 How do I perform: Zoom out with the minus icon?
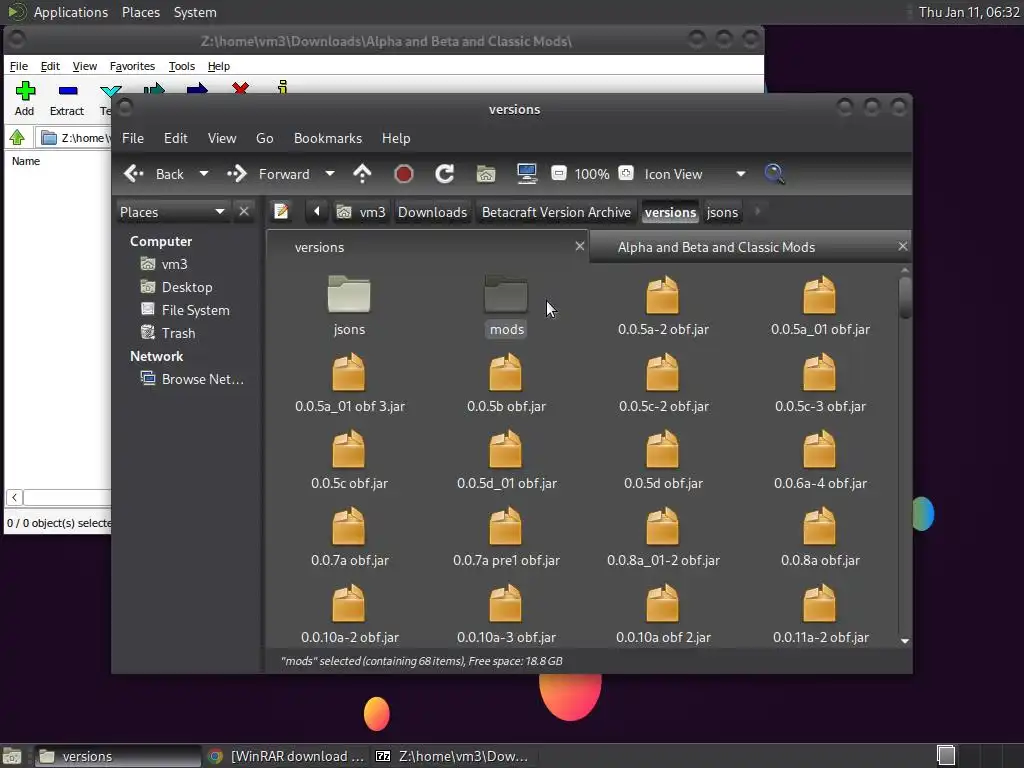click(x=558, y=173)
